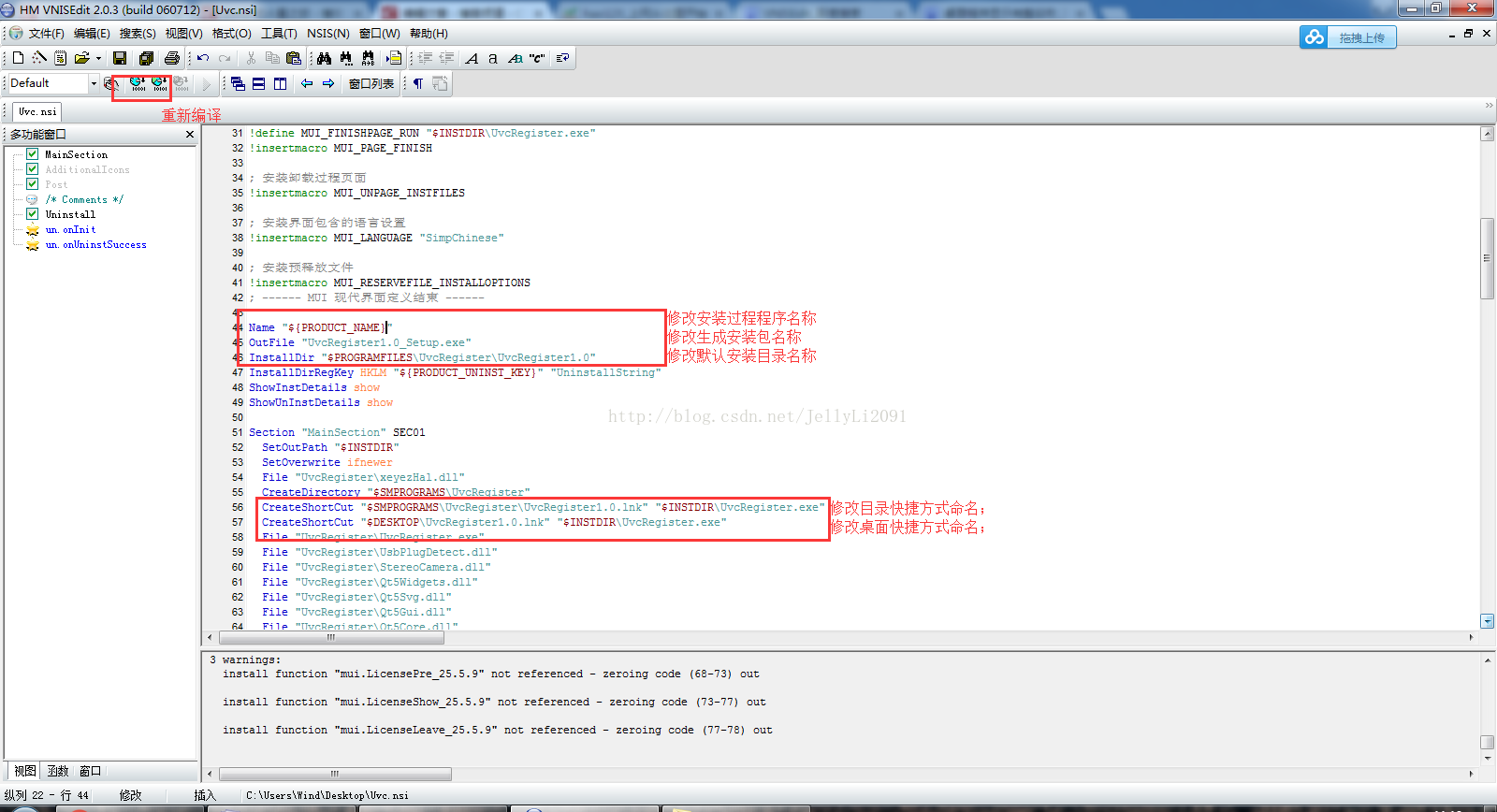1497x812 pixels.
Task: Go to the next window with the right arrow
Action: coord(328,83)
